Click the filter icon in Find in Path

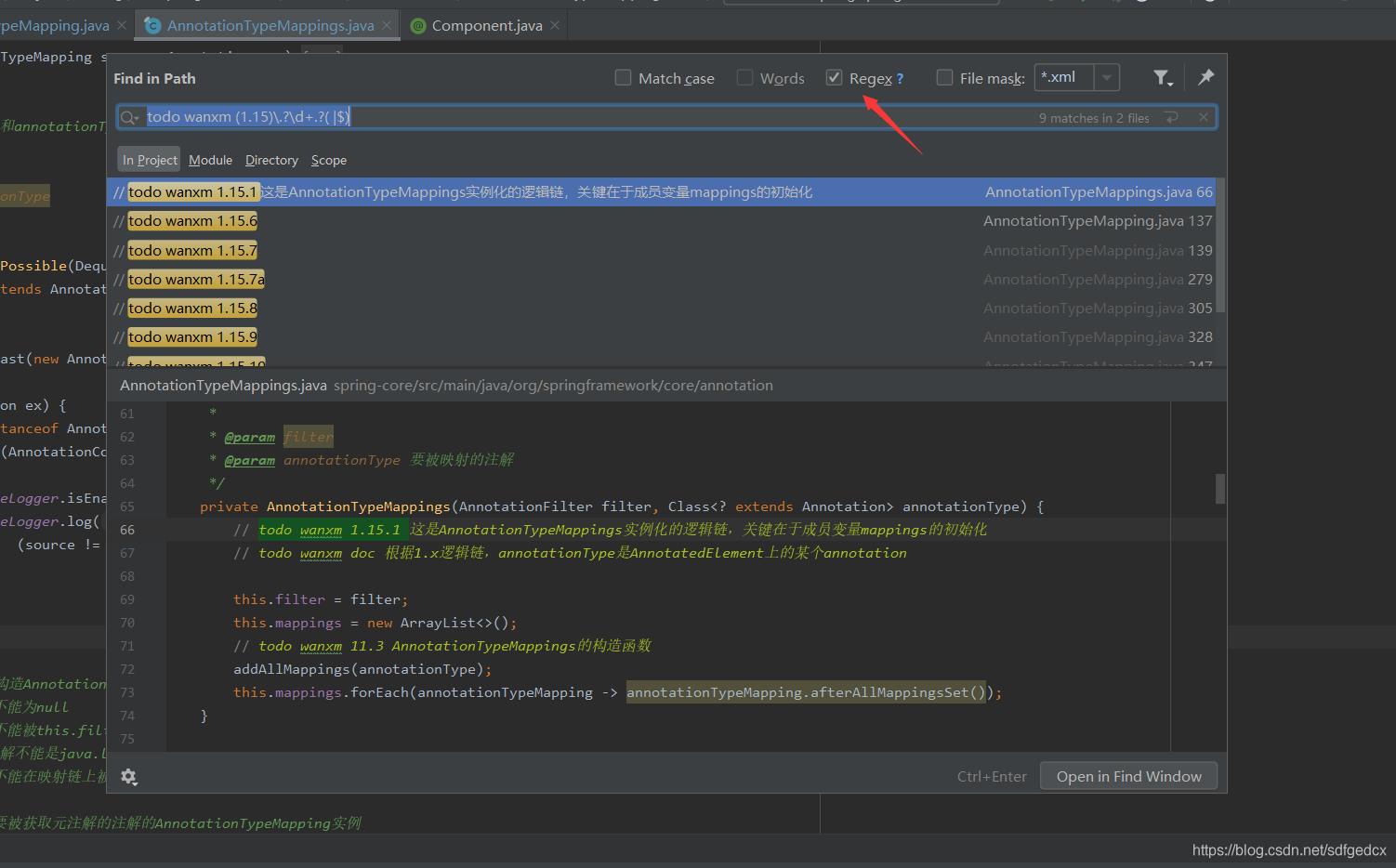click(1163, 78)
